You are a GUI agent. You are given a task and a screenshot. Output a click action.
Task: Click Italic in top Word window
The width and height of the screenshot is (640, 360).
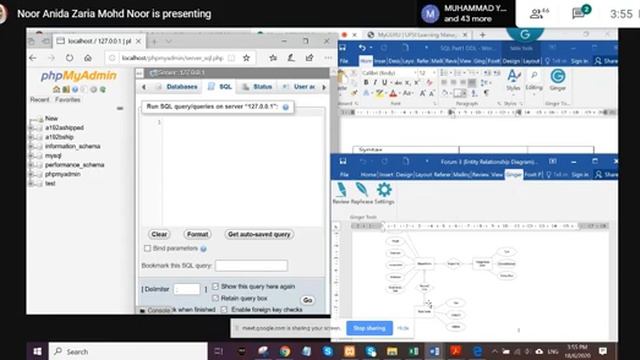click(375, 82)
